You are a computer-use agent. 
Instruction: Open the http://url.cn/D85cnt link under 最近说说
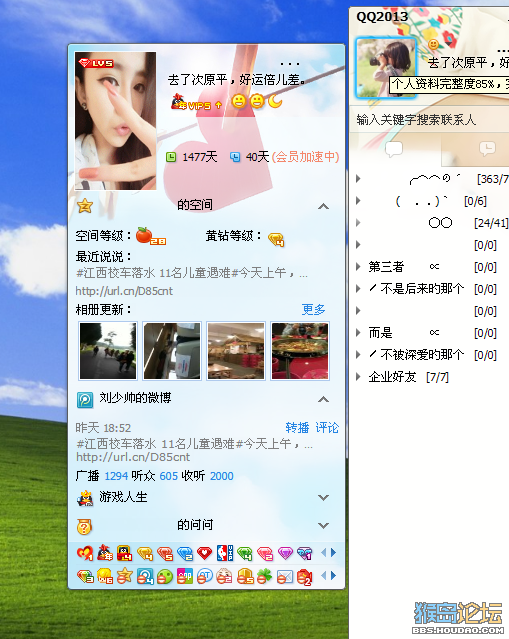tap(124, 291)
